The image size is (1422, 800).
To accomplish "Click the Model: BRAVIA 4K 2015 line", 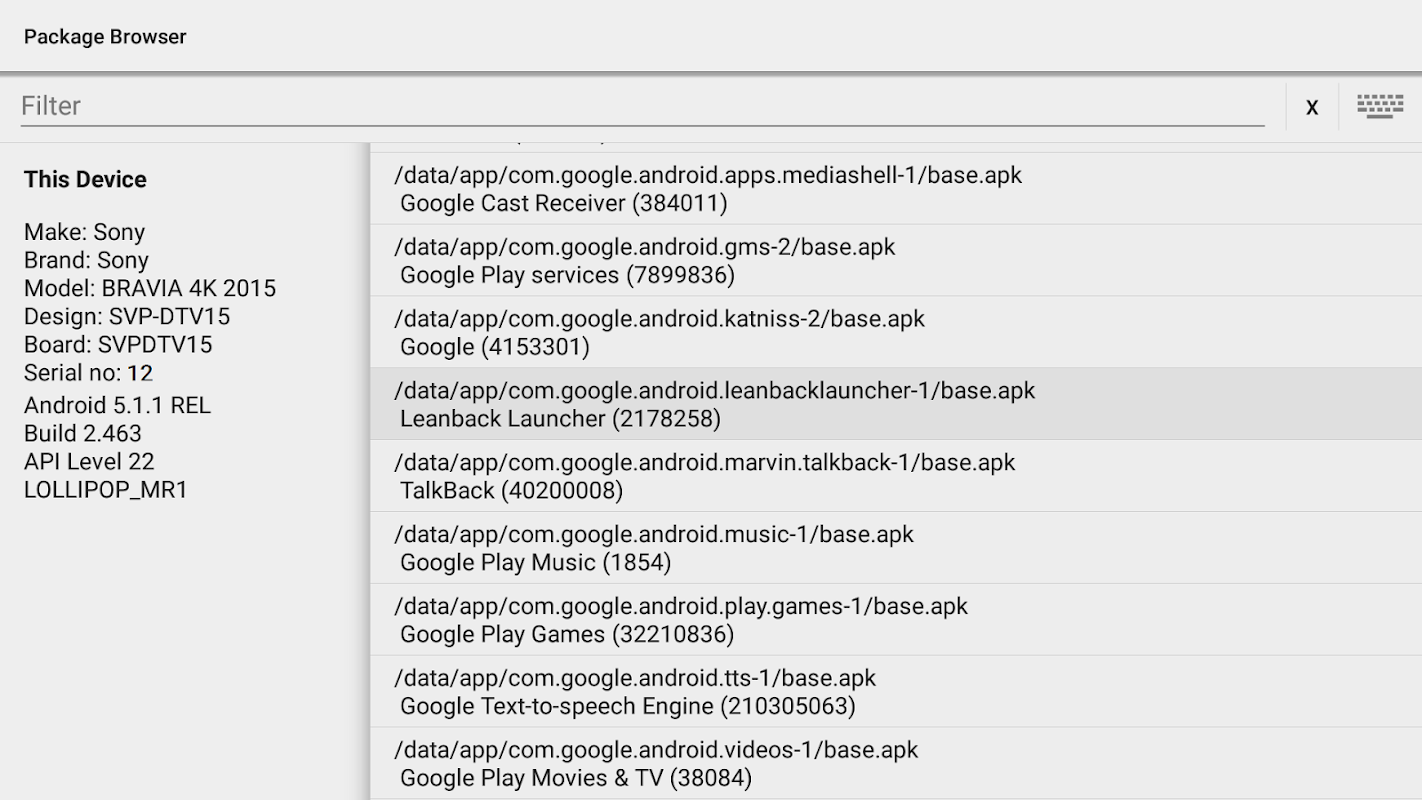I will [150, 289].
